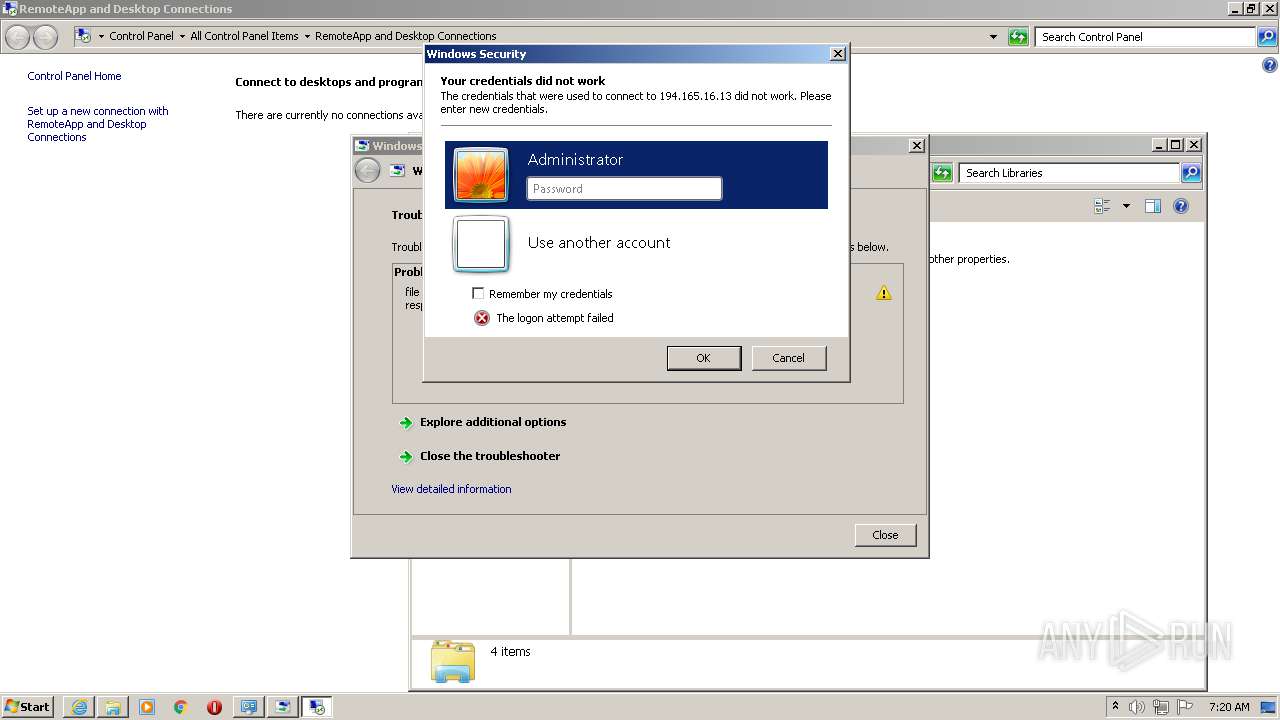Open View detailed information link
1280x720 pixels.
coord(451,489)
